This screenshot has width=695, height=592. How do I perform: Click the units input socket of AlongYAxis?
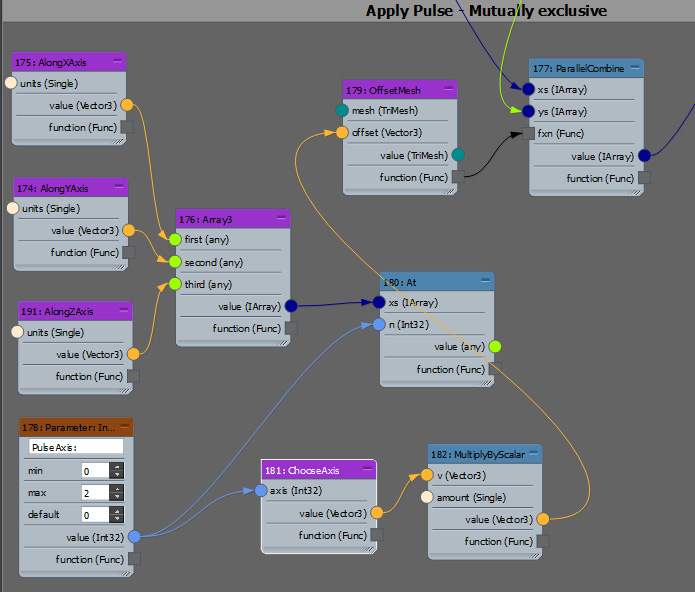(13, 208)
